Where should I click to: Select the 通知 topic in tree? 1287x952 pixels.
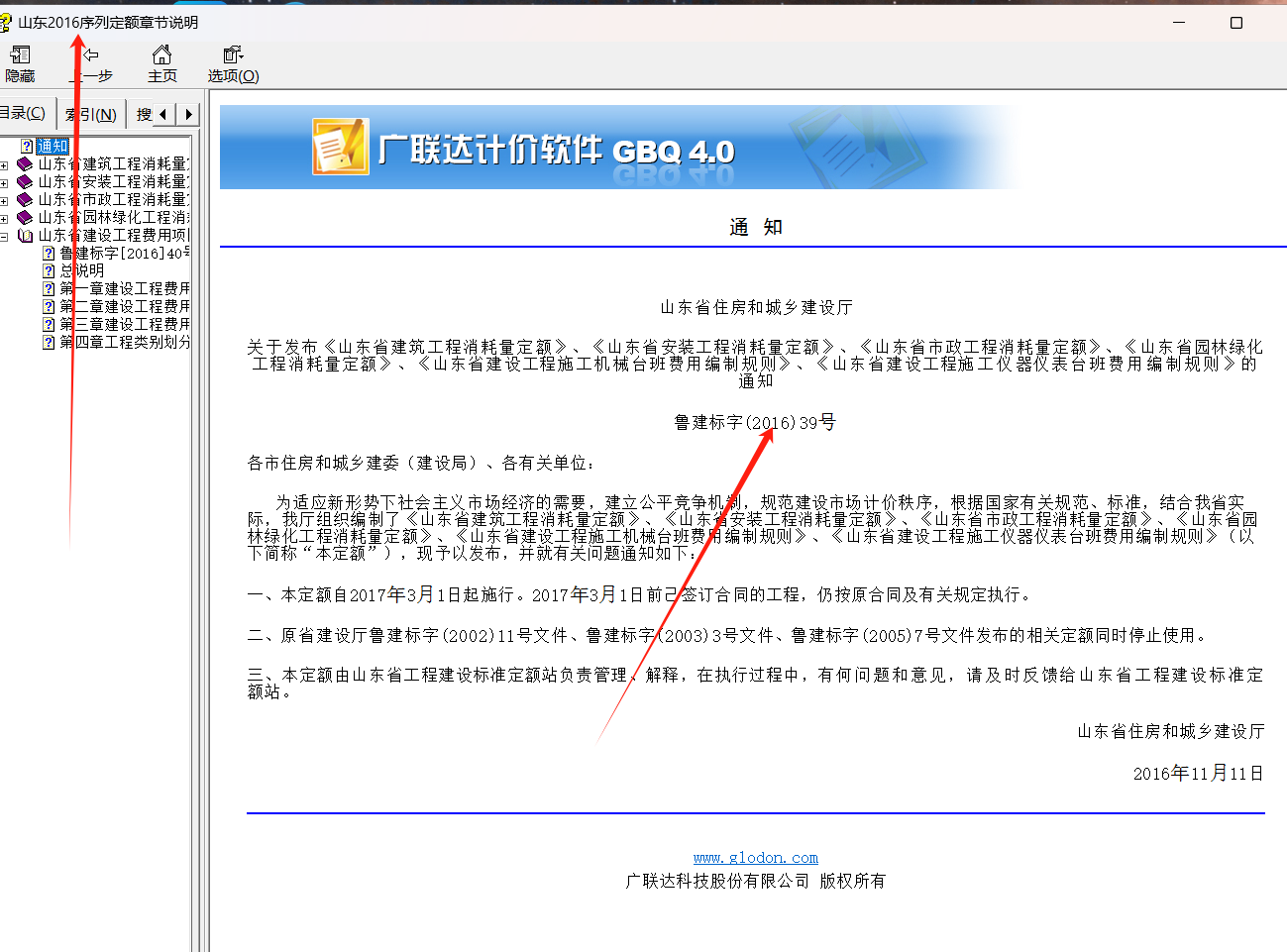pyautogui.click(x=53, y=147)
